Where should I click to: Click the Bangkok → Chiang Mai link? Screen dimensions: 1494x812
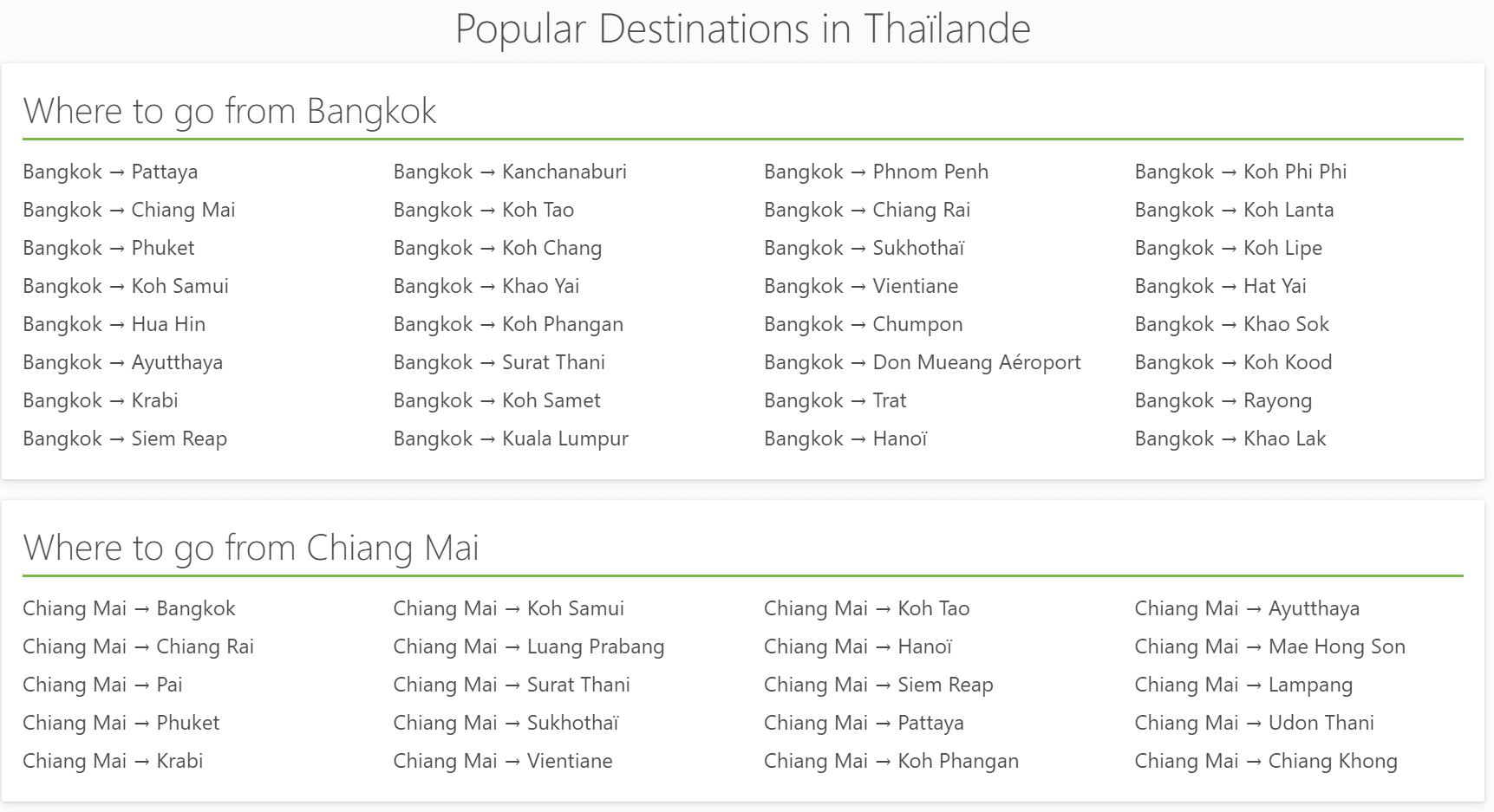(x=129, y=210)
